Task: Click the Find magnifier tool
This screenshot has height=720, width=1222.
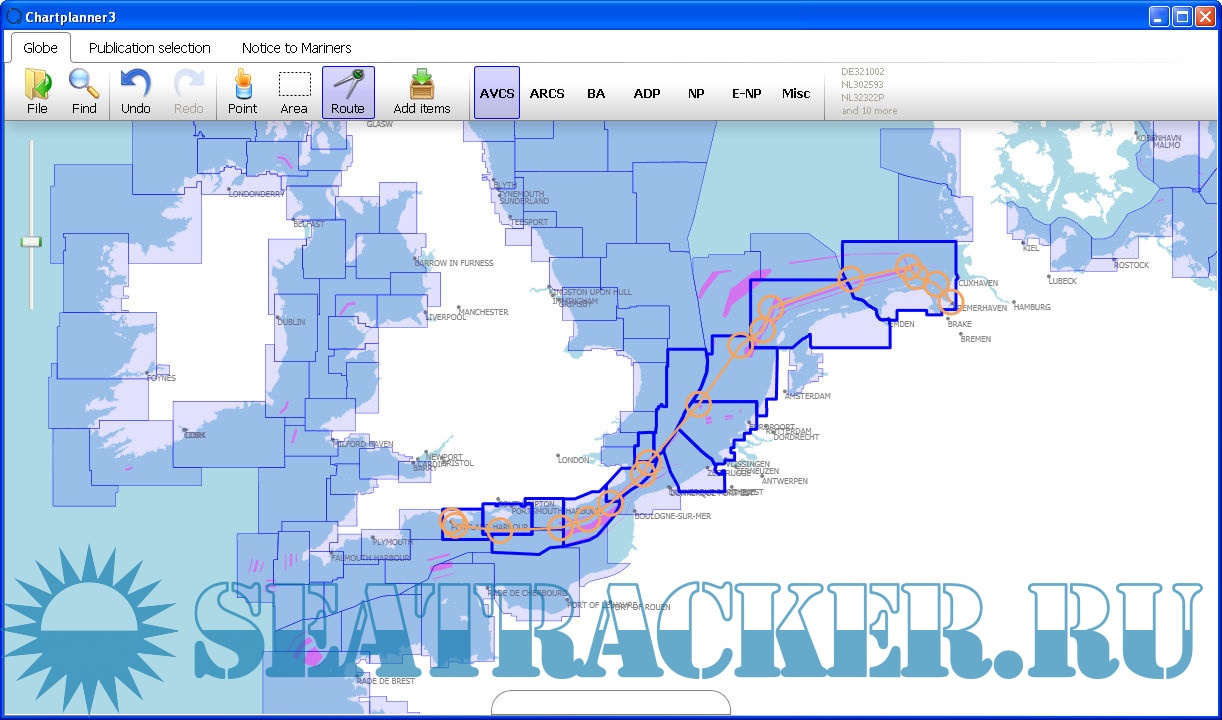Action: coord(84,92)
